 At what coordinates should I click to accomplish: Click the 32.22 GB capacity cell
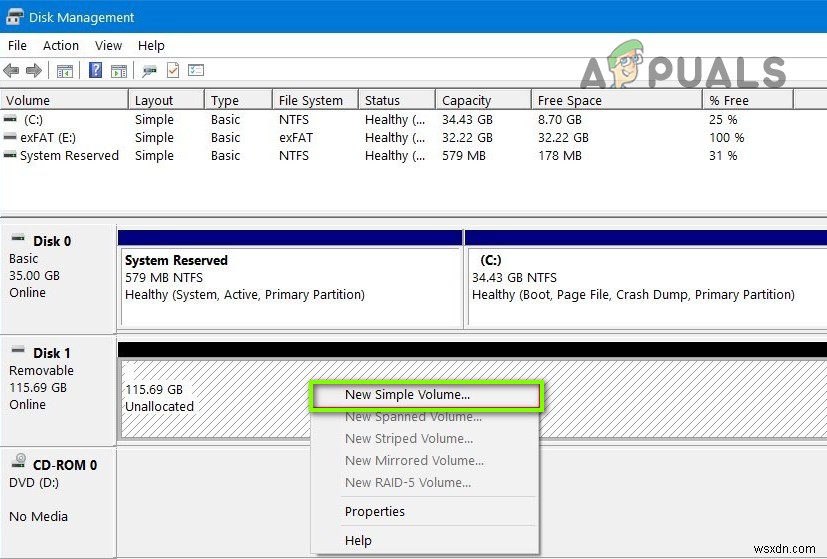click(467, 138)
